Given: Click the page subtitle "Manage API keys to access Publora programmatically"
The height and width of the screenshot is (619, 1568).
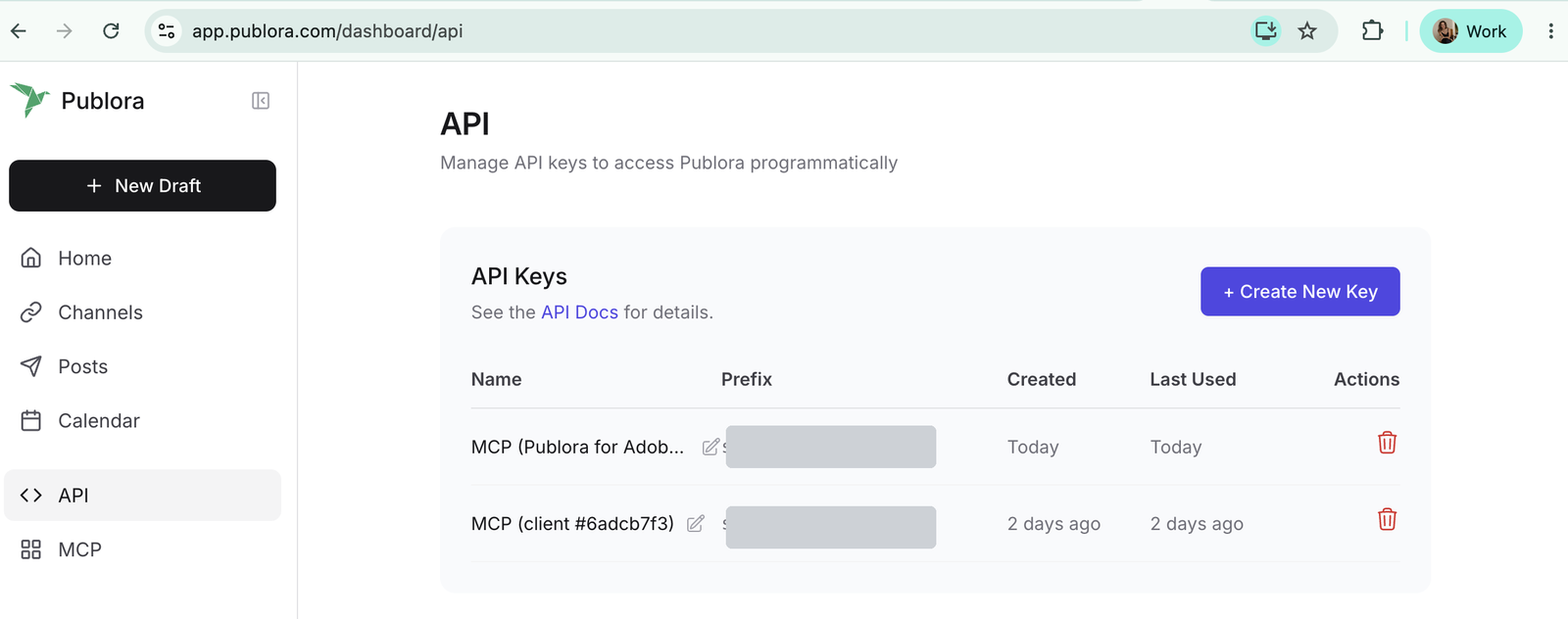Looking at the screenshot, I should (668, 163).
